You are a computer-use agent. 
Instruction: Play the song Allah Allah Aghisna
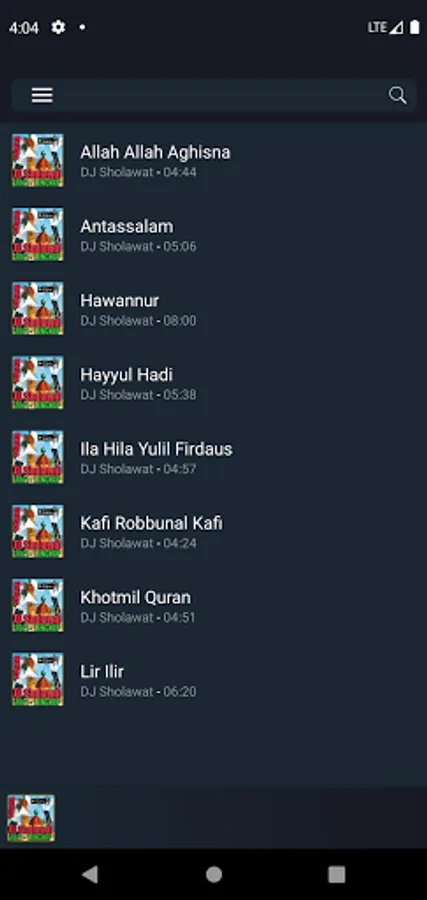click(x=214, y=160)
